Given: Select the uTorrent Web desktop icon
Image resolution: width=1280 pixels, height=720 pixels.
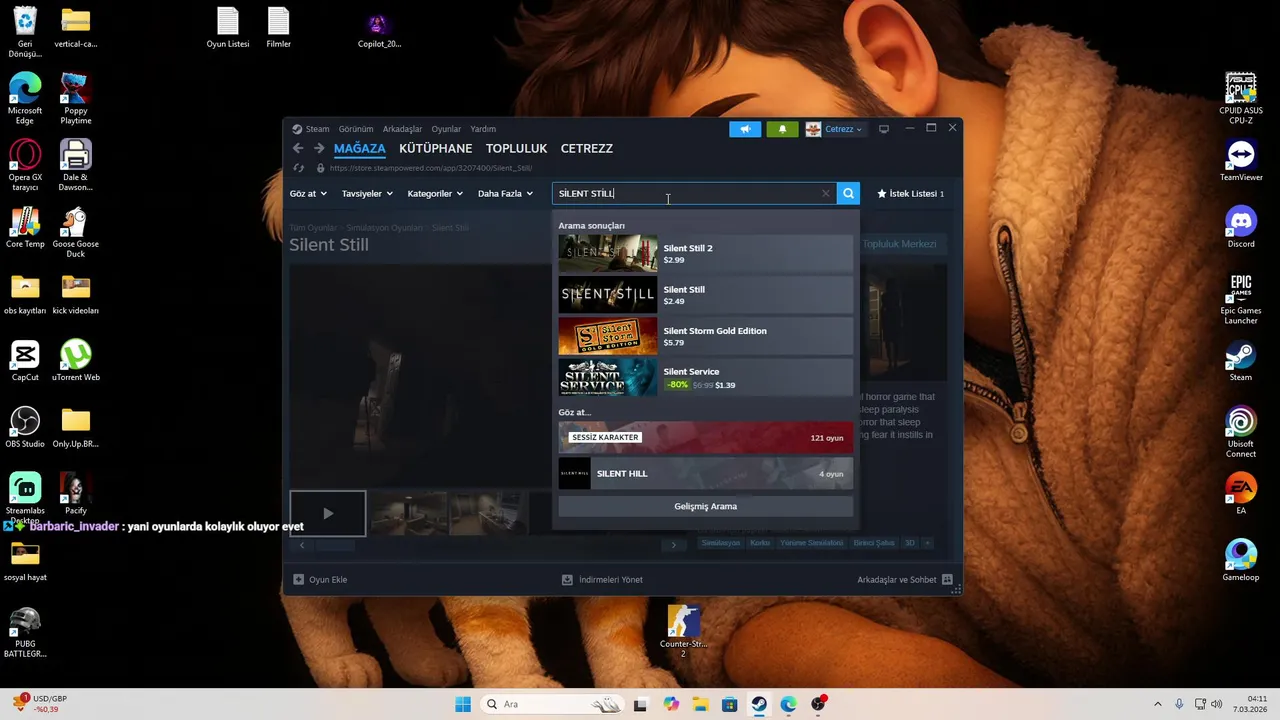Looking at the screenshot, I should [x=76, y=360].
